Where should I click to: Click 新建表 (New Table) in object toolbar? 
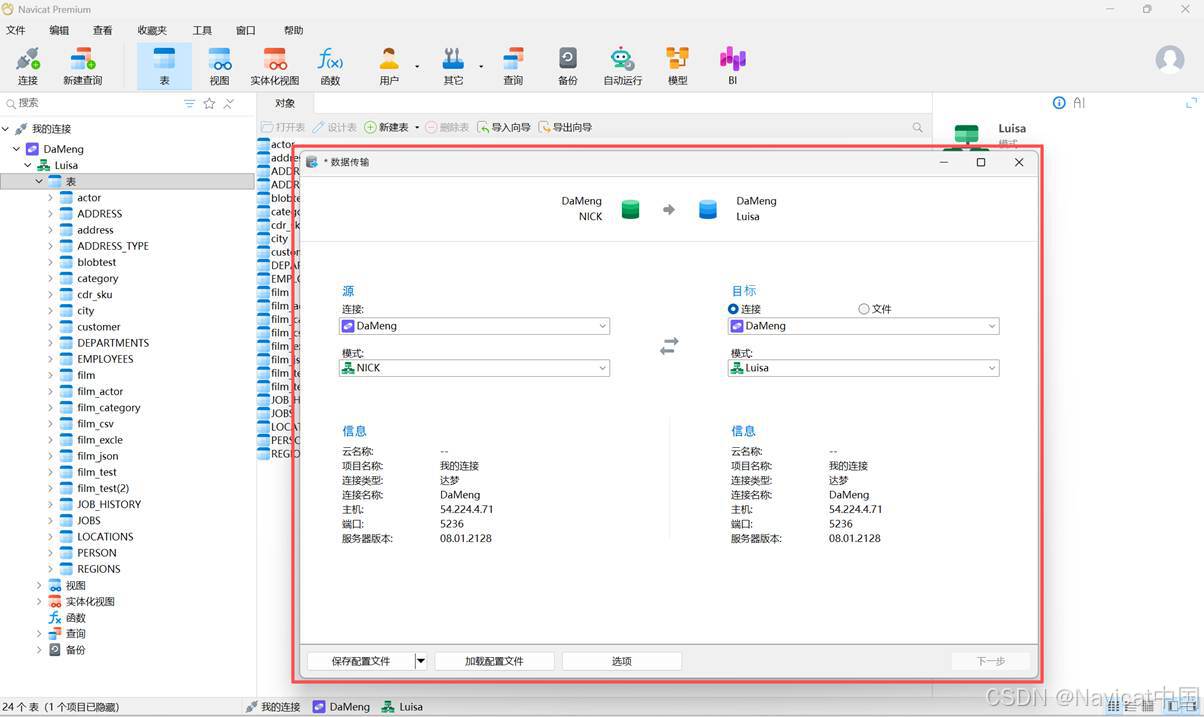(x=386, y=127)
